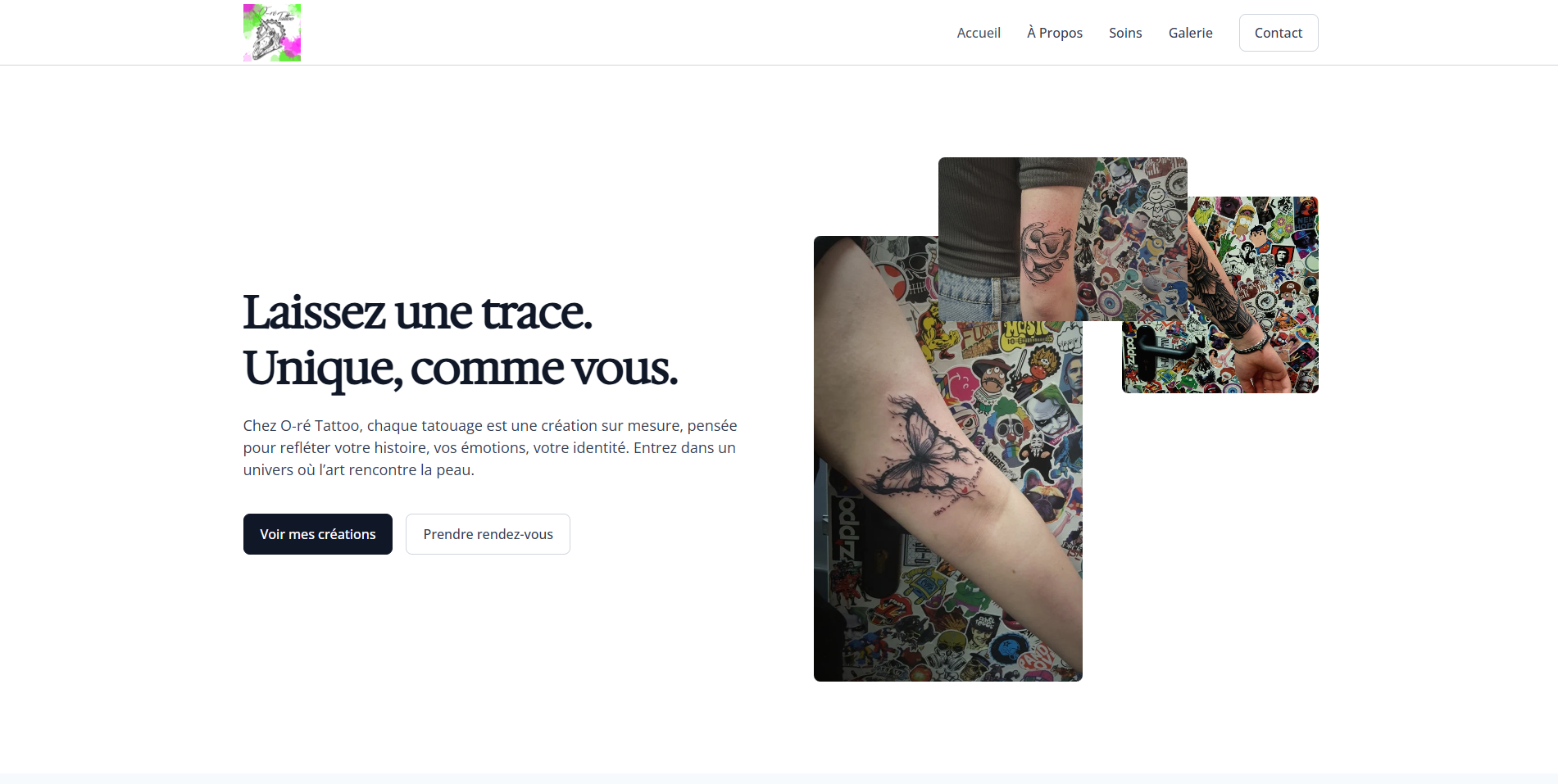Click the O-ré Tattoo unicorn logo

(x=272, y=33)
